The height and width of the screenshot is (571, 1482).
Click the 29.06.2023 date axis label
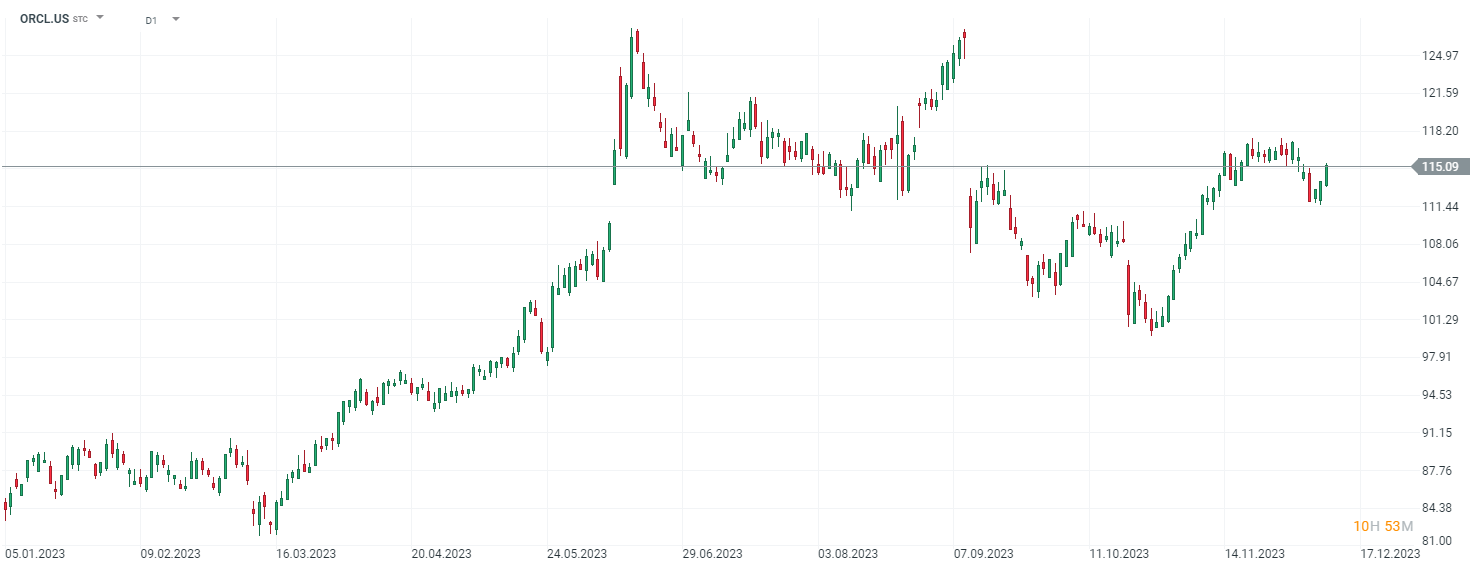pyautogui.click(x=712, y=553)
